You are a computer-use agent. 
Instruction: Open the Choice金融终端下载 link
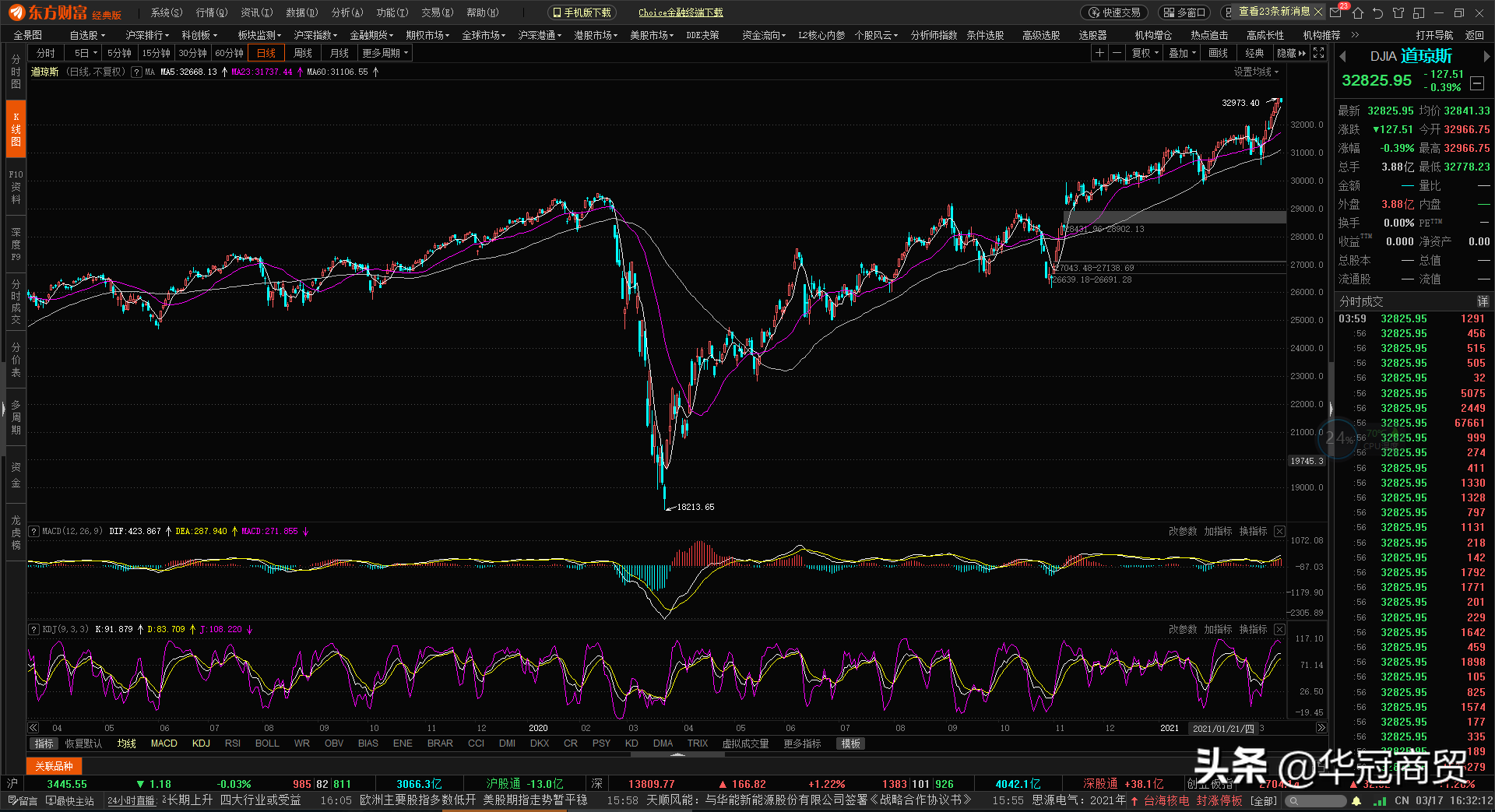(681, 12)
